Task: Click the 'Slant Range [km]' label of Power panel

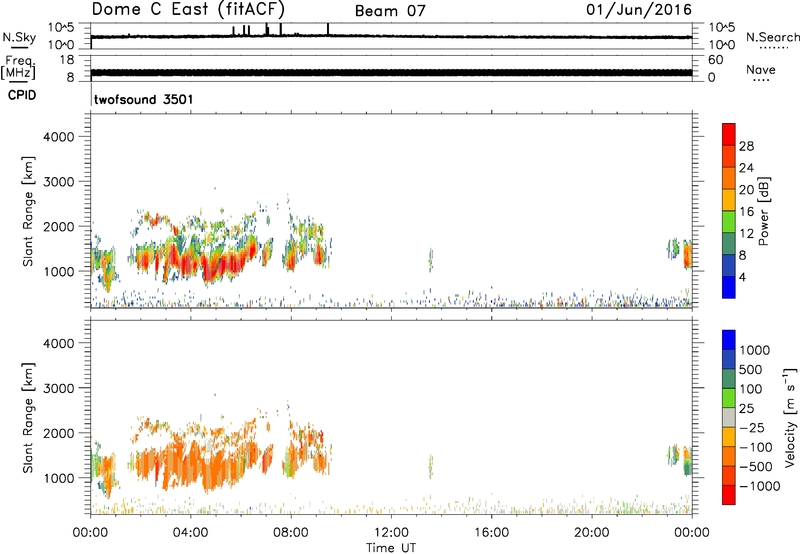Action: pyautogui.click(x=28, y=211)
